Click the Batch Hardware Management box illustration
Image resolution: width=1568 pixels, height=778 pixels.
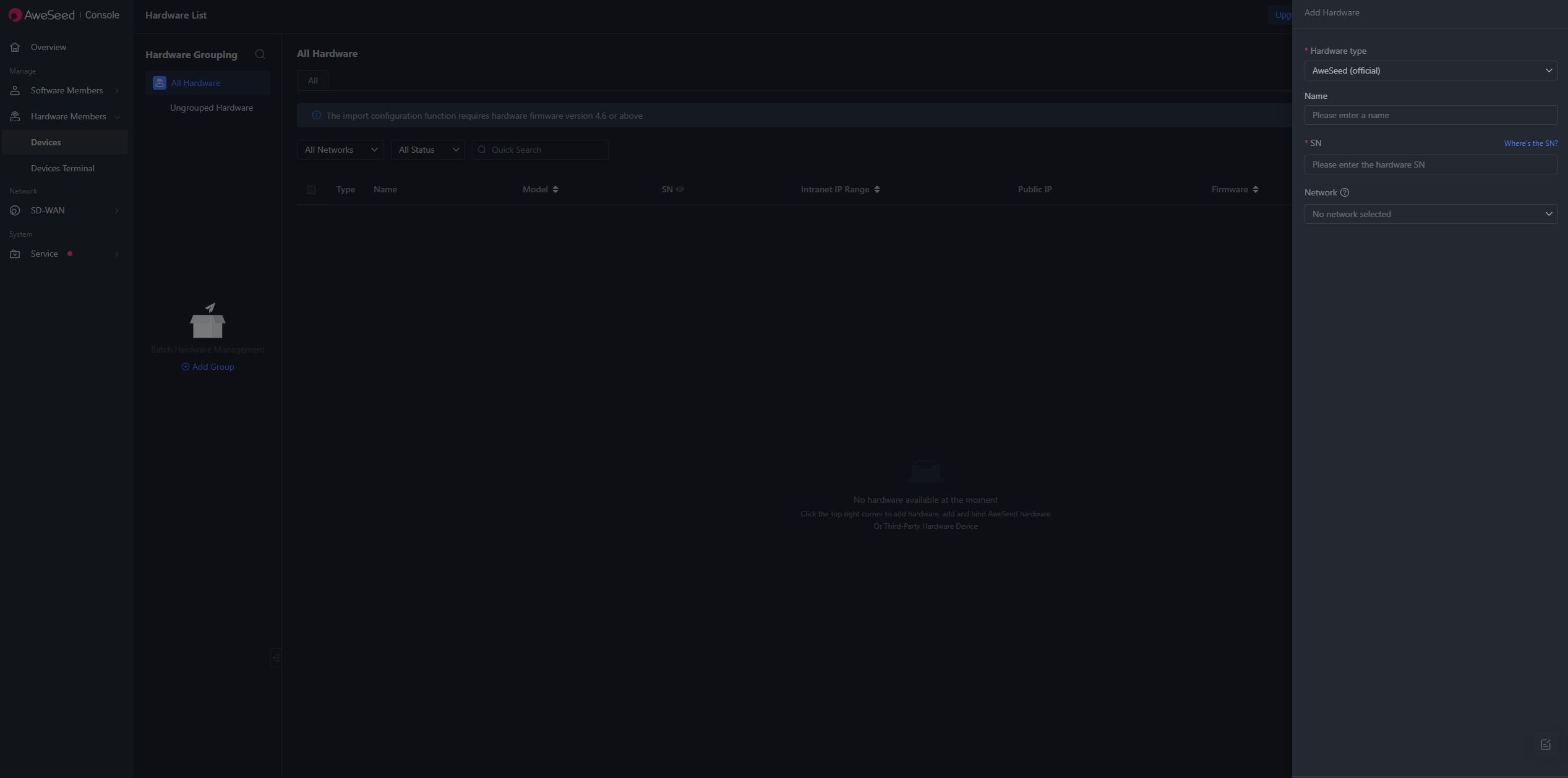[208, 320]
